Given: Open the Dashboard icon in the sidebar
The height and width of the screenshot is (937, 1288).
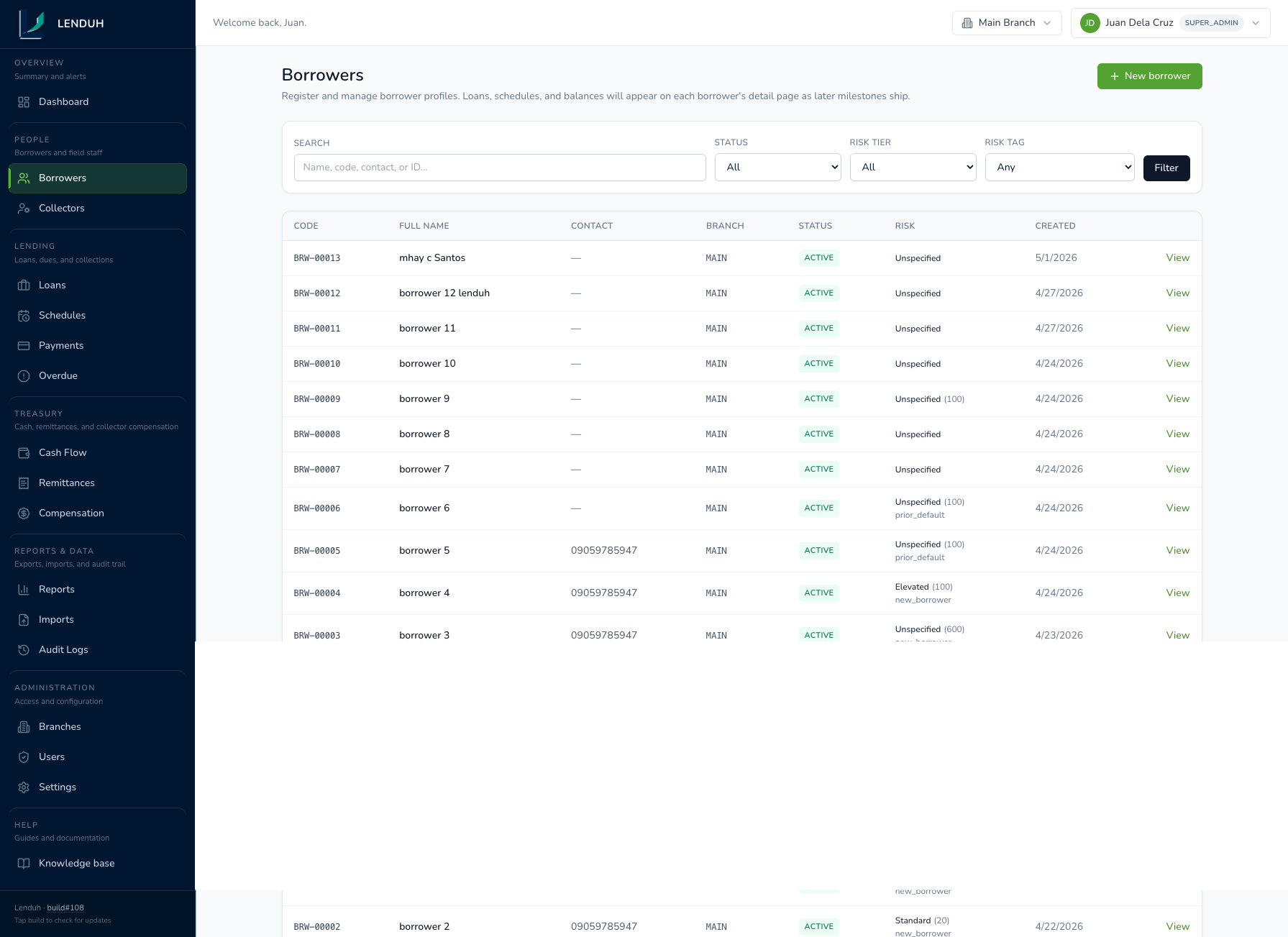Looking at the screenshot, I should click(24, 102).
